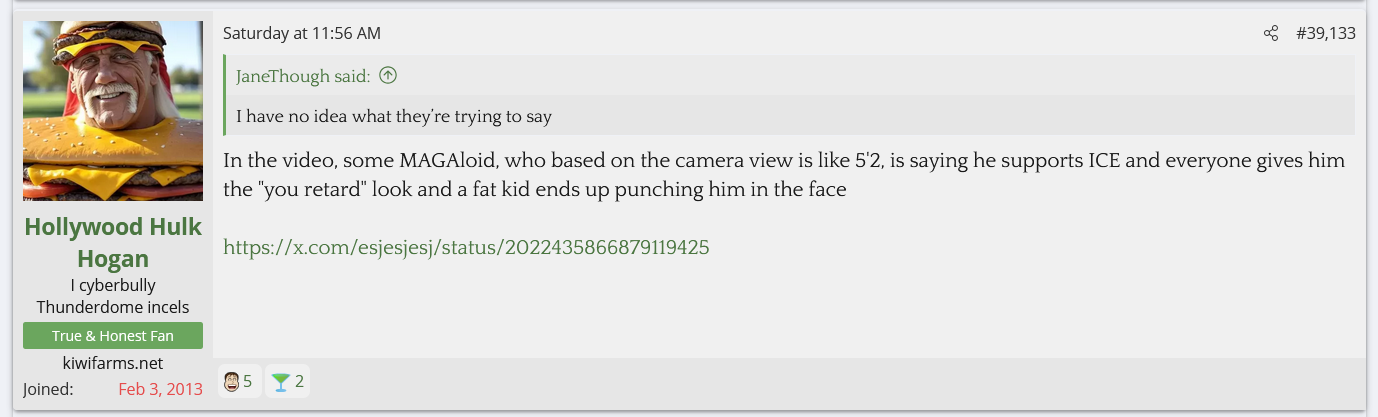Click the 'I cyberbully Thunderdome incels' user title
This screenshot has height=417, width=1378.
(113, 297)
